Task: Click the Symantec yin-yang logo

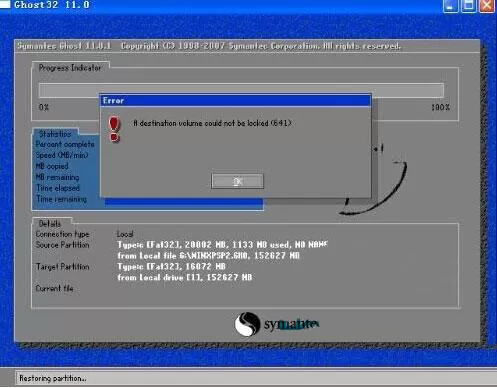Action: tap(247, 324)
